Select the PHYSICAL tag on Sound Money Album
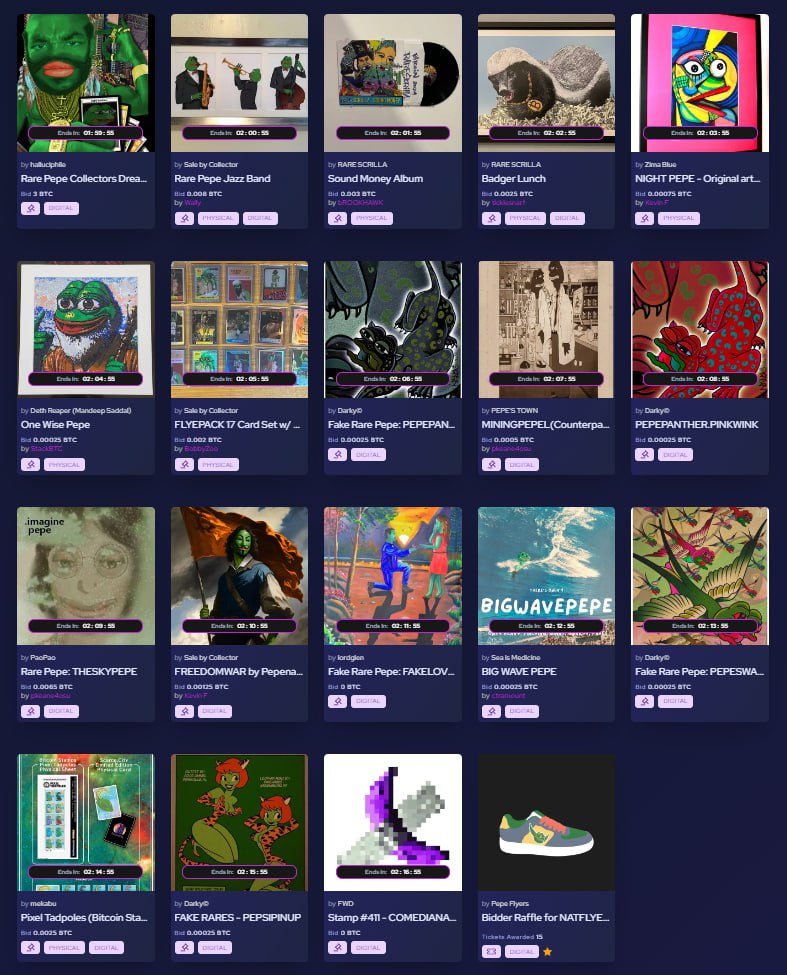787x975 pixels. (372, 218)
